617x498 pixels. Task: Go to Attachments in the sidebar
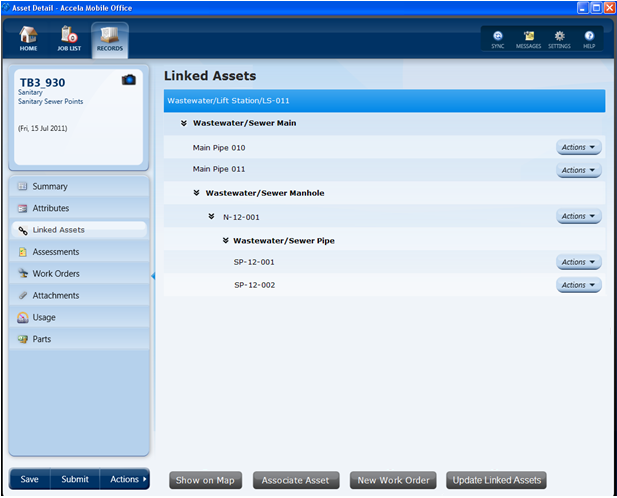pos(56,296)
